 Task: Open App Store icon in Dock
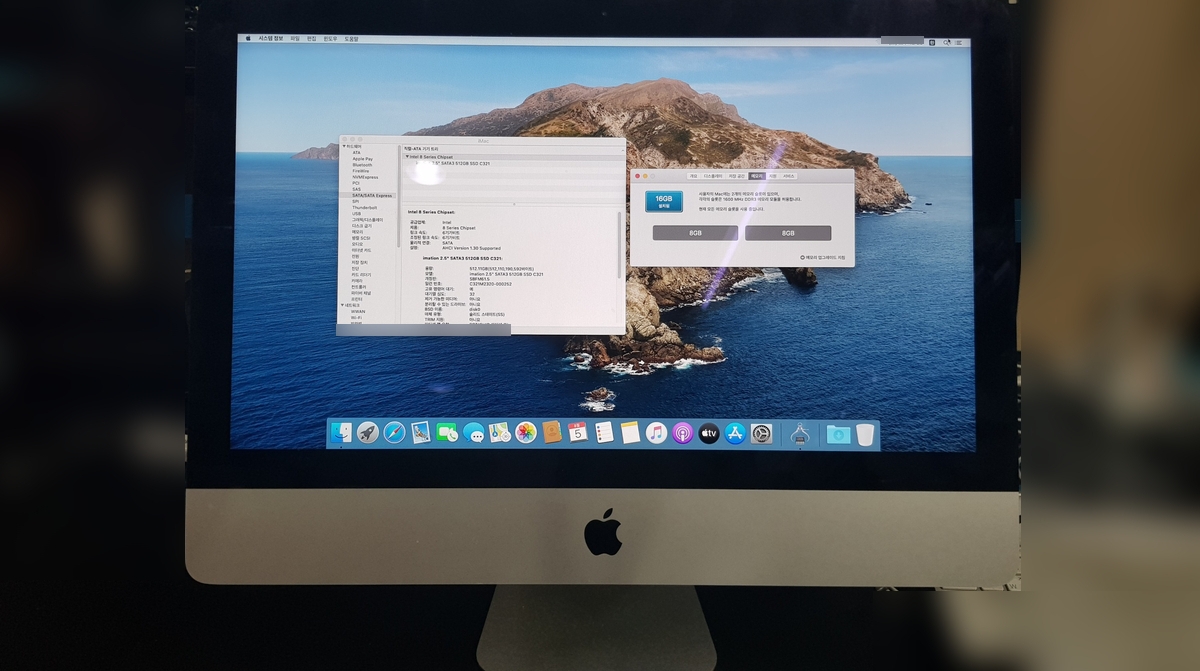tap(735, 433)
